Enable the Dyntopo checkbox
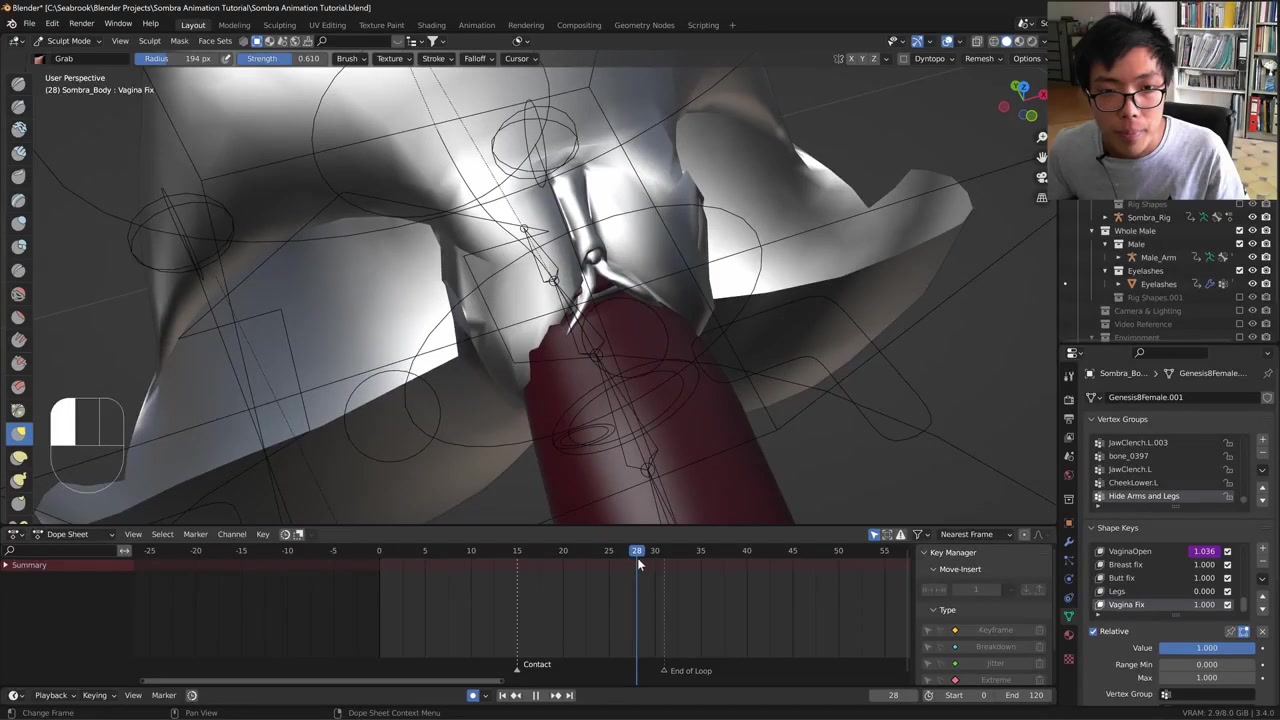Screen dimensions: 1280x720 tap(903, 59)
